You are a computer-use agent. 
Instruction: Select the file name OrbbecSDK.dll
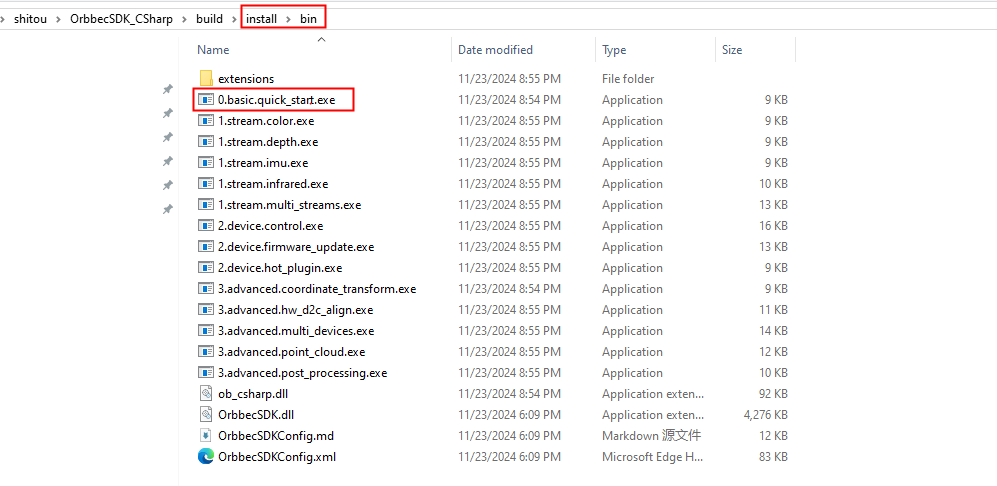pos(256,414)
